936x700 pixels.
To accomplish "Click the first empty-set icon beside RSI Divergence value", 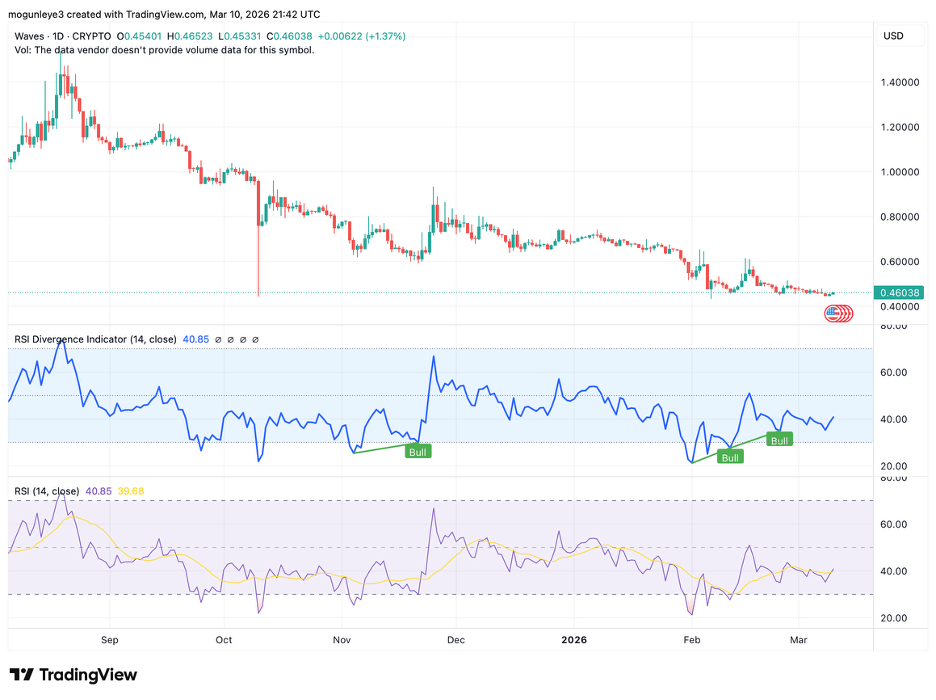I will (218, 339).
